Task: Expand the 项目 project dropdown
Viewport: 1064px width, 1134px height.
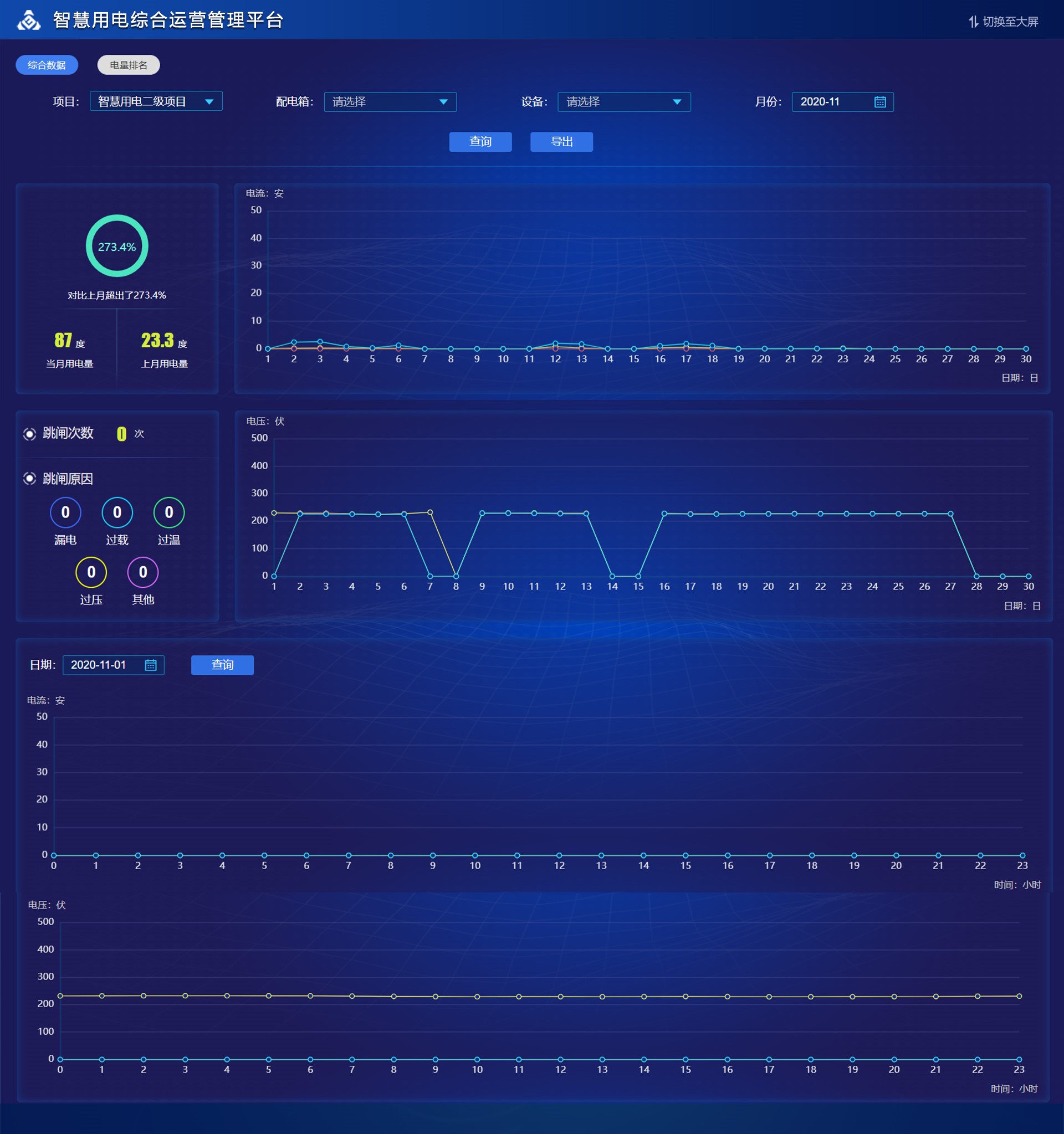Action: pyautogui.click(x=156, y=101)
